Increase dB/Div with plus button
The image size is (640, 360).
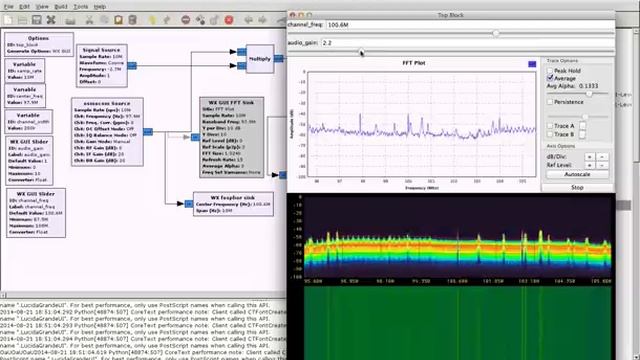[589, 157]
